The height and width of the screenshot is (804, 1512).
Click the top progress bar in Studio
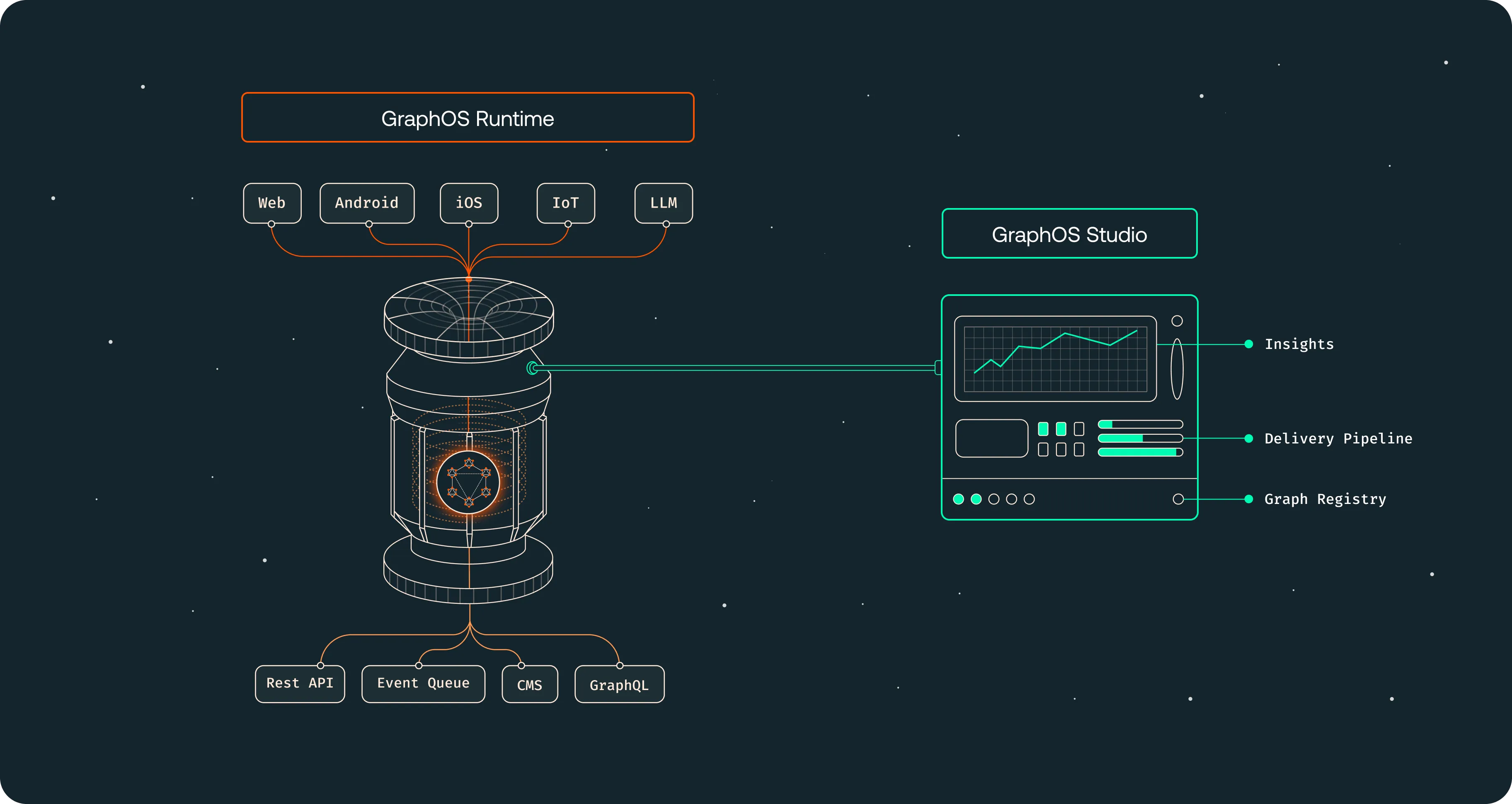click(1141, 424)
